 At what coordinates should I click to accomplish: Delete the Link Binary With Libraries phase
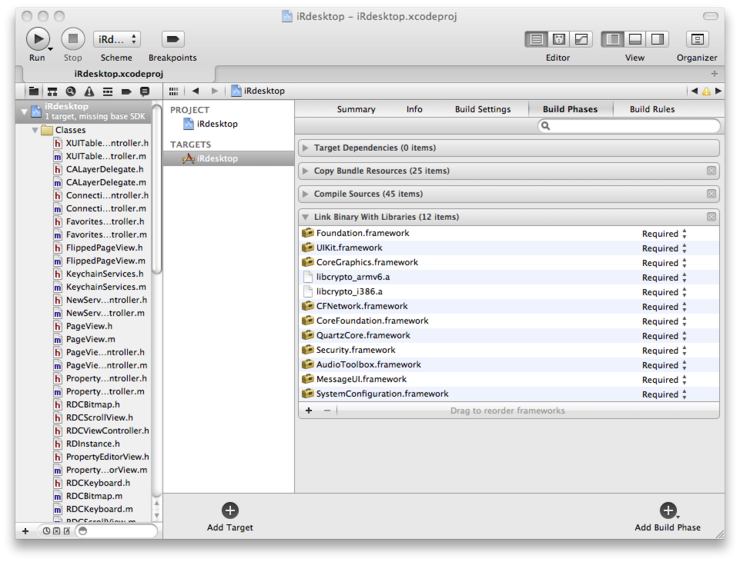click(711, 217)
